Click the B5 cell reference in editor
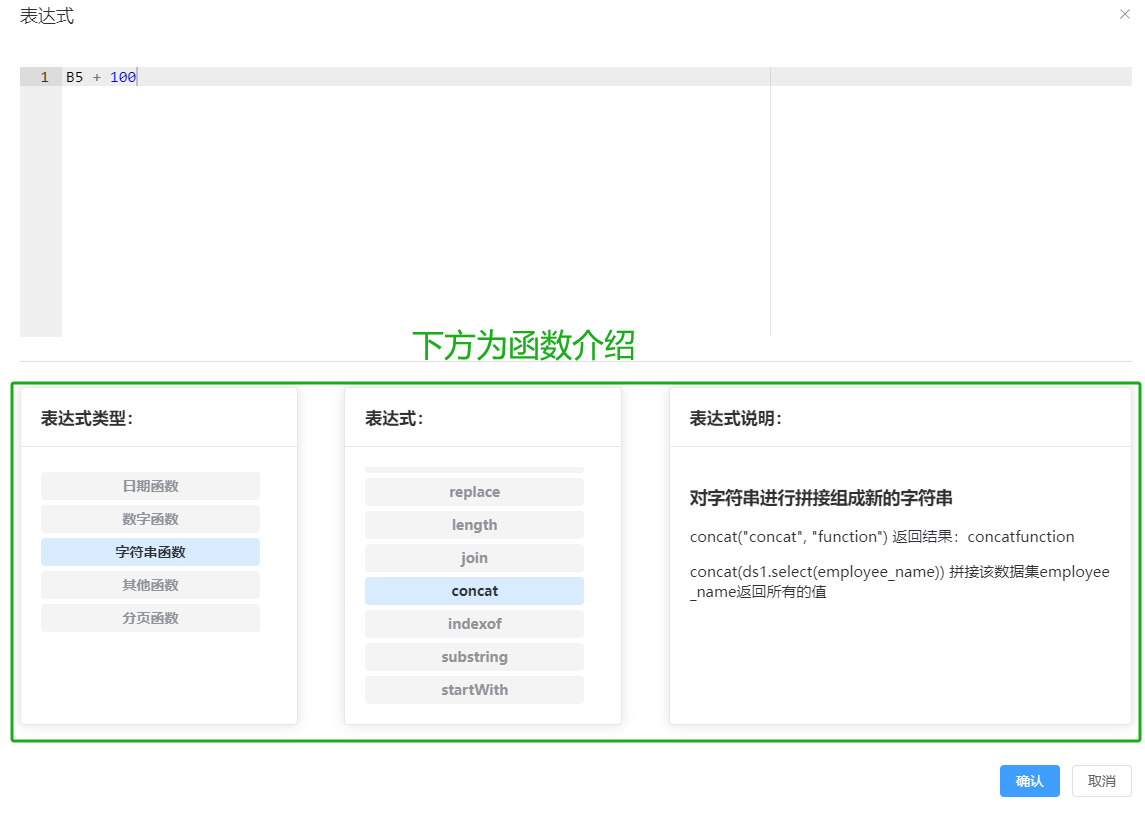Viewport: 1145px width, 814px height. [74, 77]
